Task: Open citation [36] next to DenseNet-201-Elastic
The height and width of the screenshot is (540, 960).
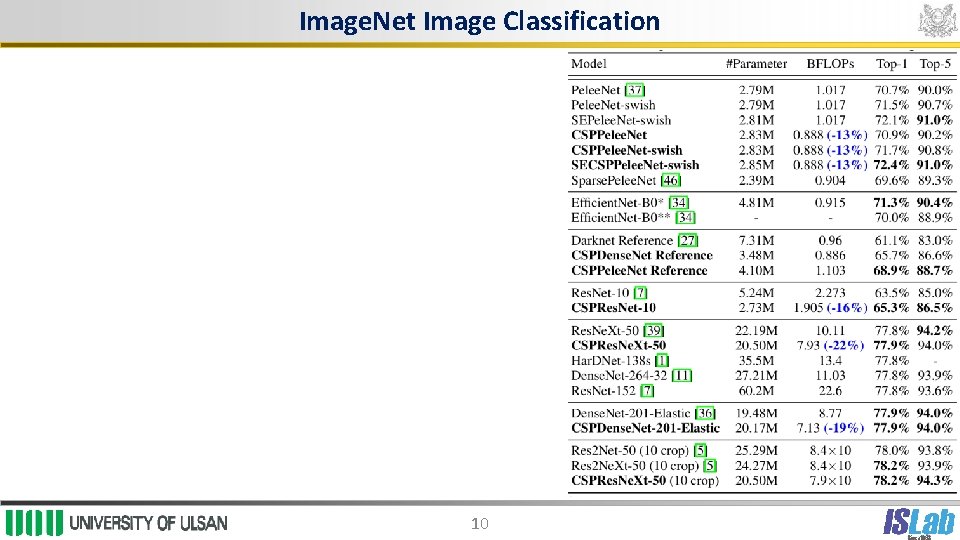Action: [x=705, y=413]
